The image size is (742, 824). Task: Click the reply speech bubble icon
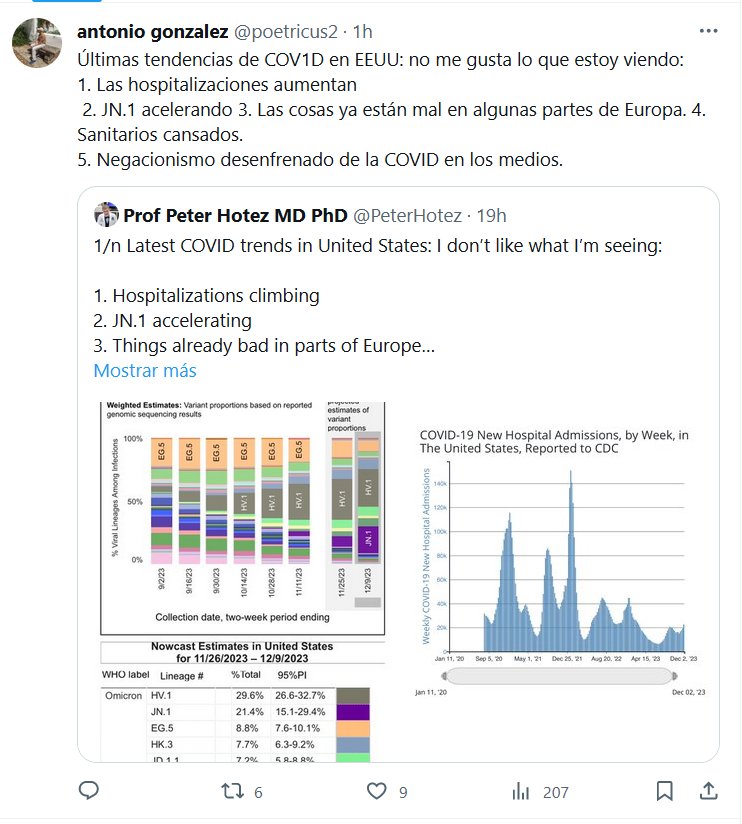tap(89, 791)
